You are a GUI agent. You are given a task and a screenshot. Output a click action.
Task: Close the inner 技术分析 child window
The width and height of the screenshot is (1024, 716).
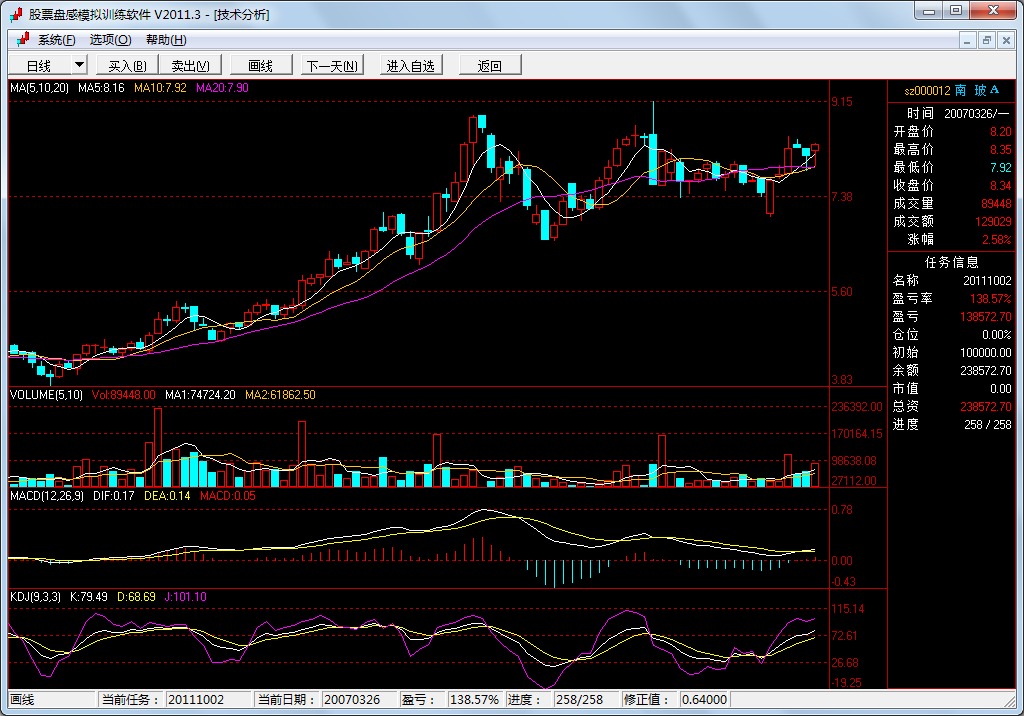pyautogui.click(x=1005, y=40)
